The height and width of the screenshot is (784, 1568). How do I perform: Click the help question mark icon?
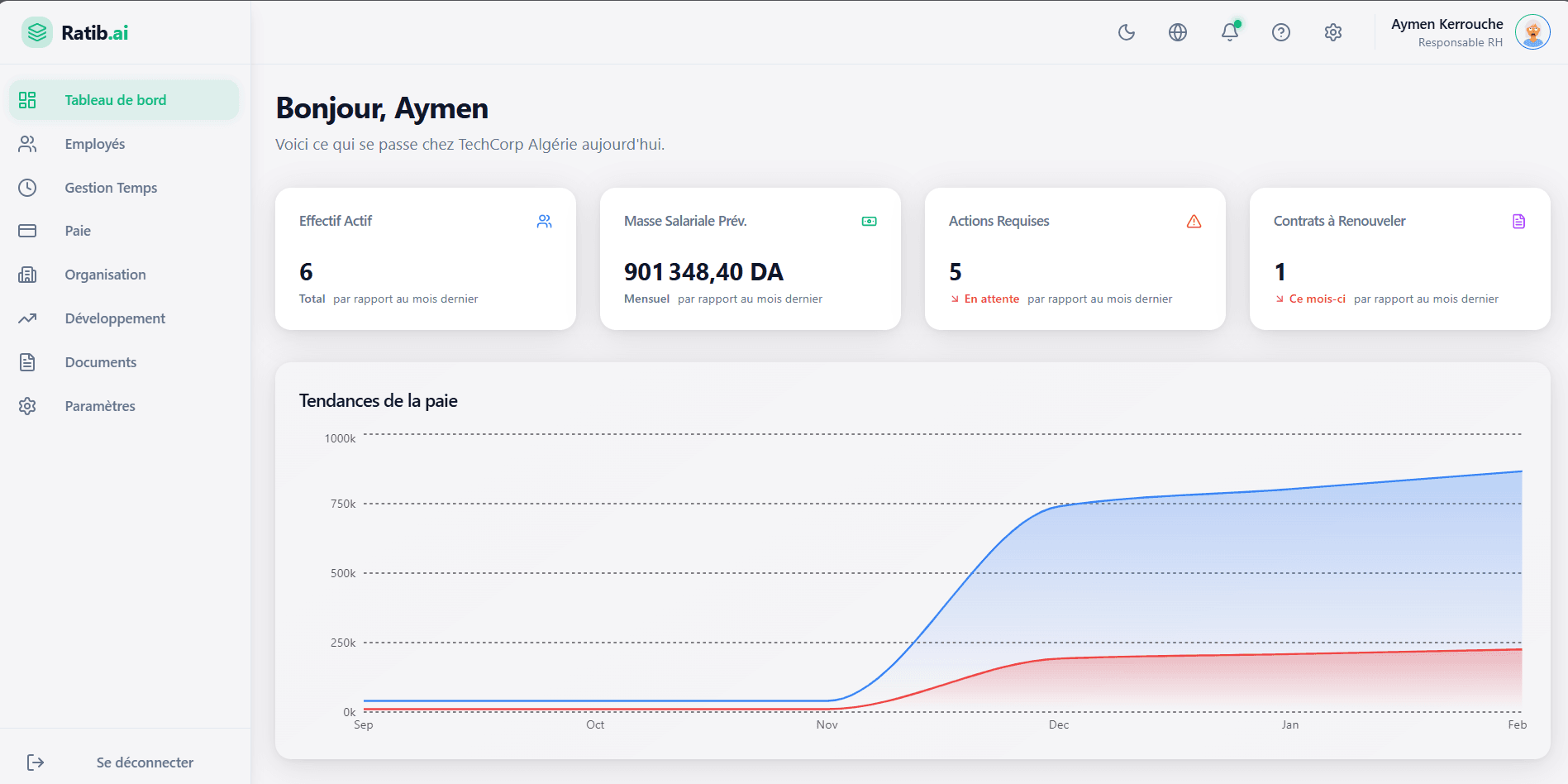tap(1281, 32)
